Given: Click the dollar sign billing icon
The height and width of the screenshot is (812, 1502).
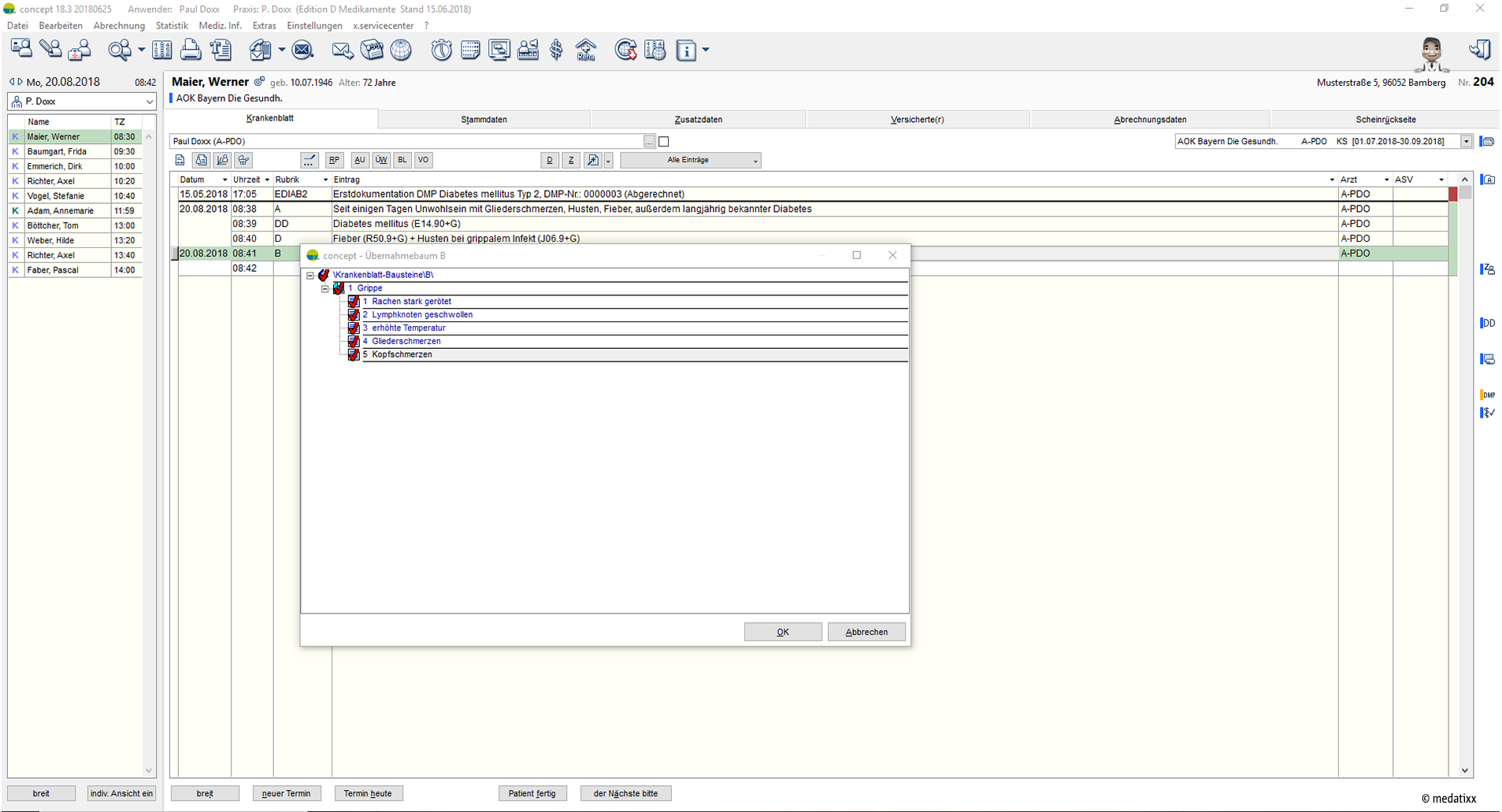Looking at the screenshot, I should (x=557, y=50).
